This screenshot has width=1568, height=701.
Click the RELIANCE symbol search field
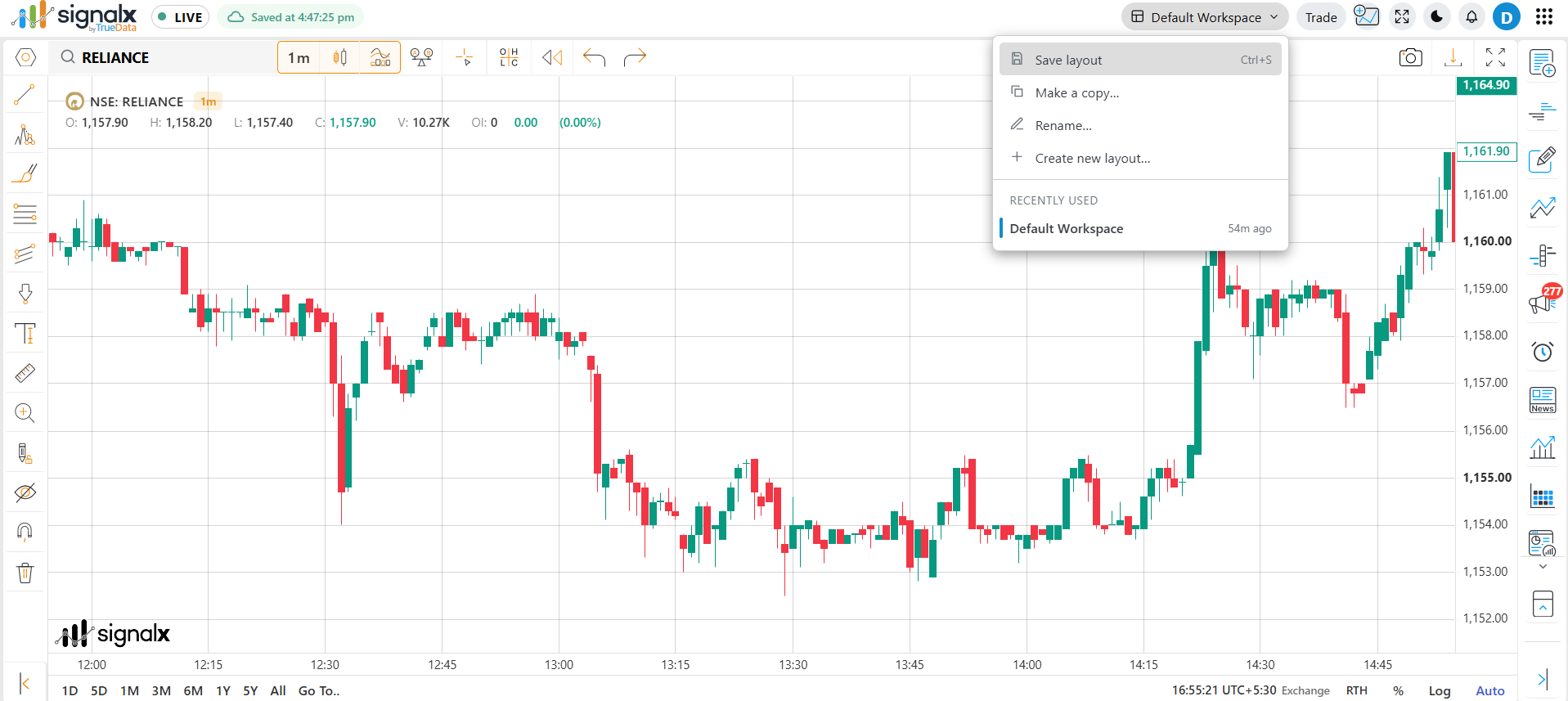(163, 57)
